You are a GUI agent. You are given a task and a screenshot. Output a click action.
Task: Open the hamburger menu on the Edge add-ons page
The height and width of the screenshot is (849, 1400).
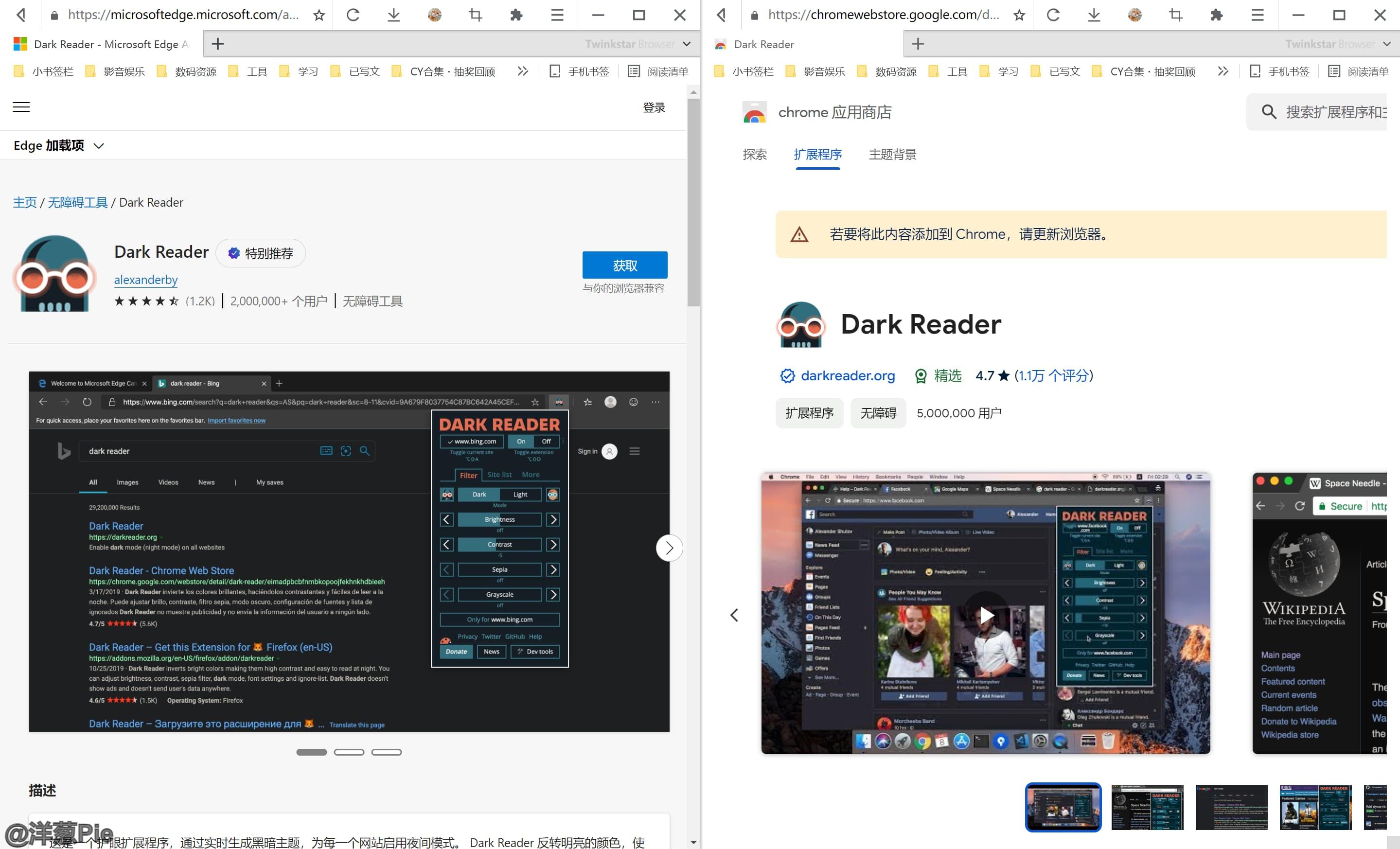click(21, 107)
